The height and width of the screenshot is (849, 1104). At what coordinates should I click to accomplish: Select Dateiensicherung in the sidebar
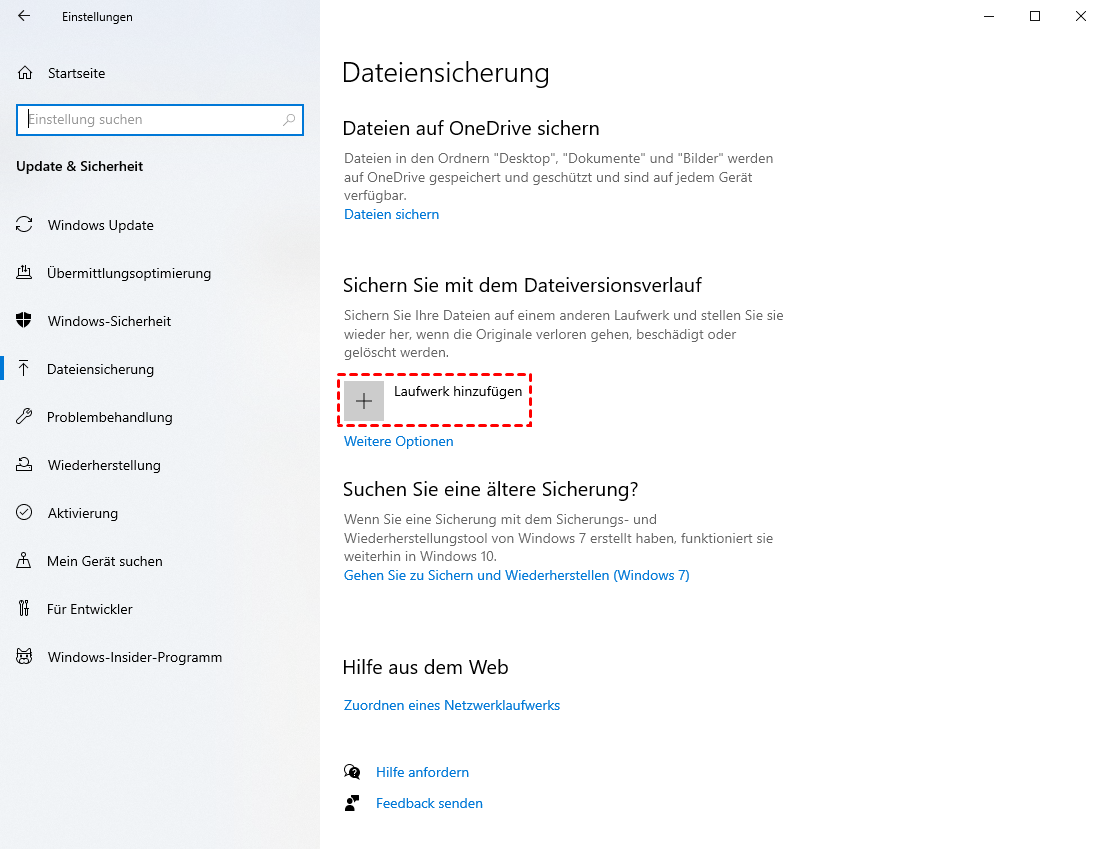pos(100,369)
